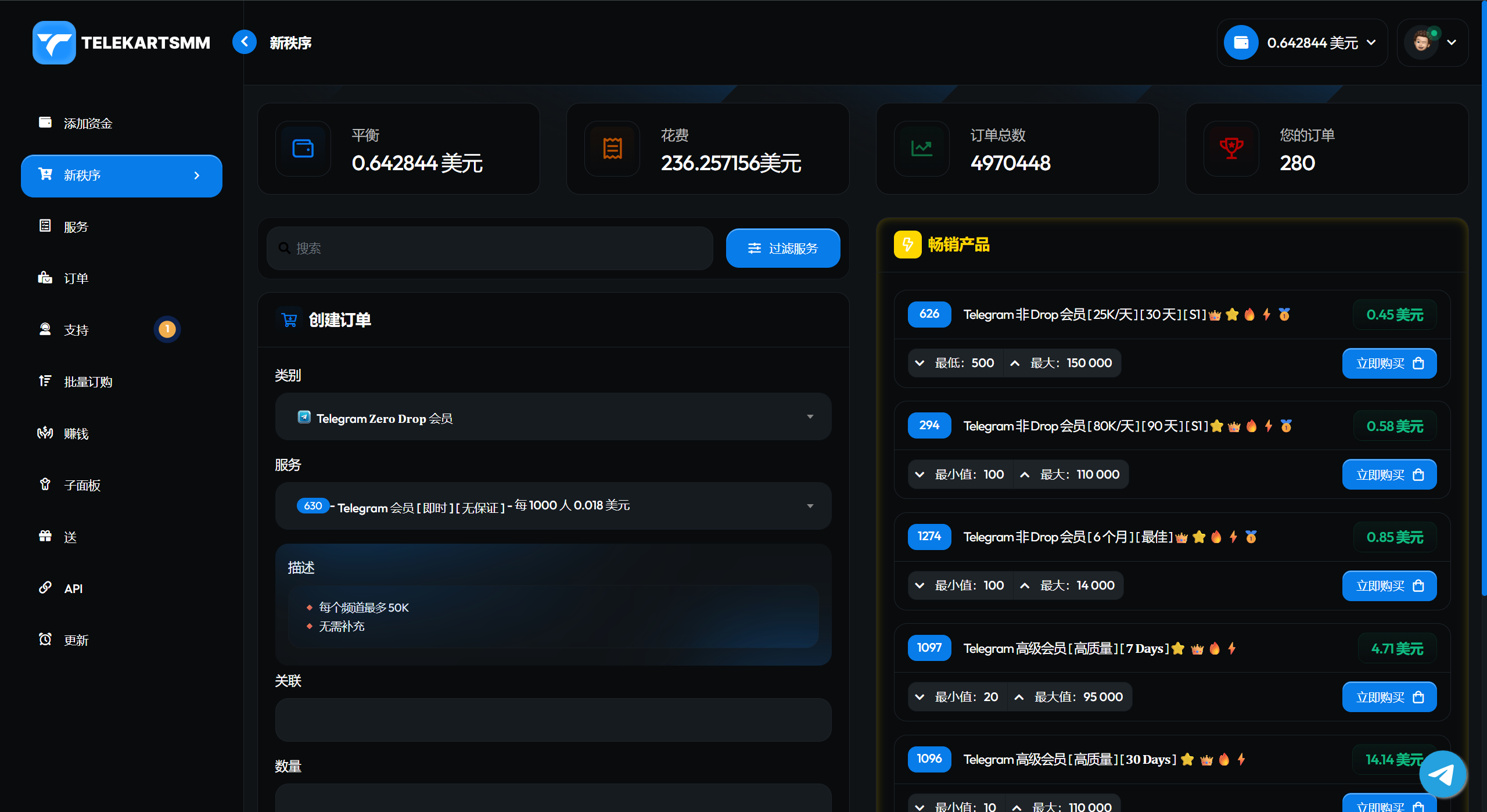1487x812 pixels.
Task: Open API in the sidebar
Action: click(121, 588)
